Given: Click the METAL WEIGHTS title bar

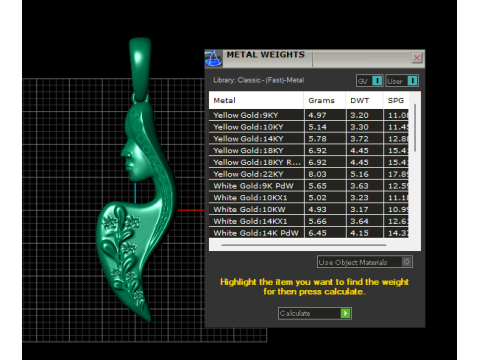Looking at the screenshot, I should tap(315, 58).
